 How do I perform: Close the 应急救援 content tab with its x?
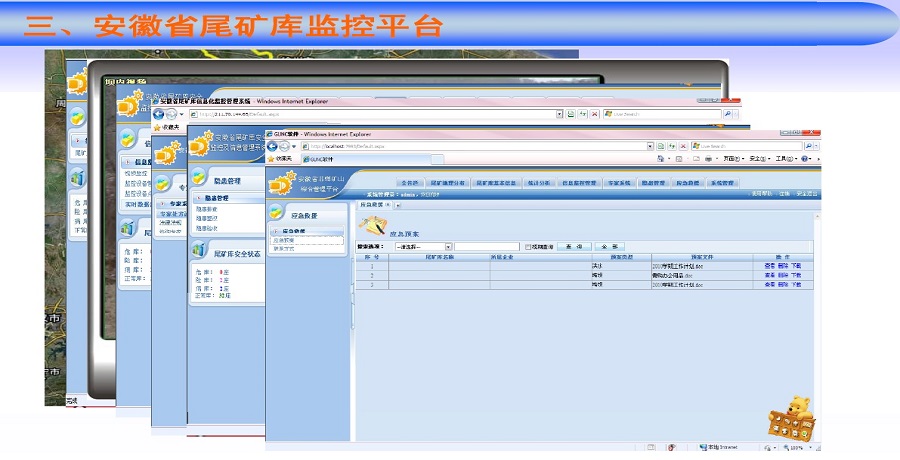pyautogui.click(x=388, y=205)
